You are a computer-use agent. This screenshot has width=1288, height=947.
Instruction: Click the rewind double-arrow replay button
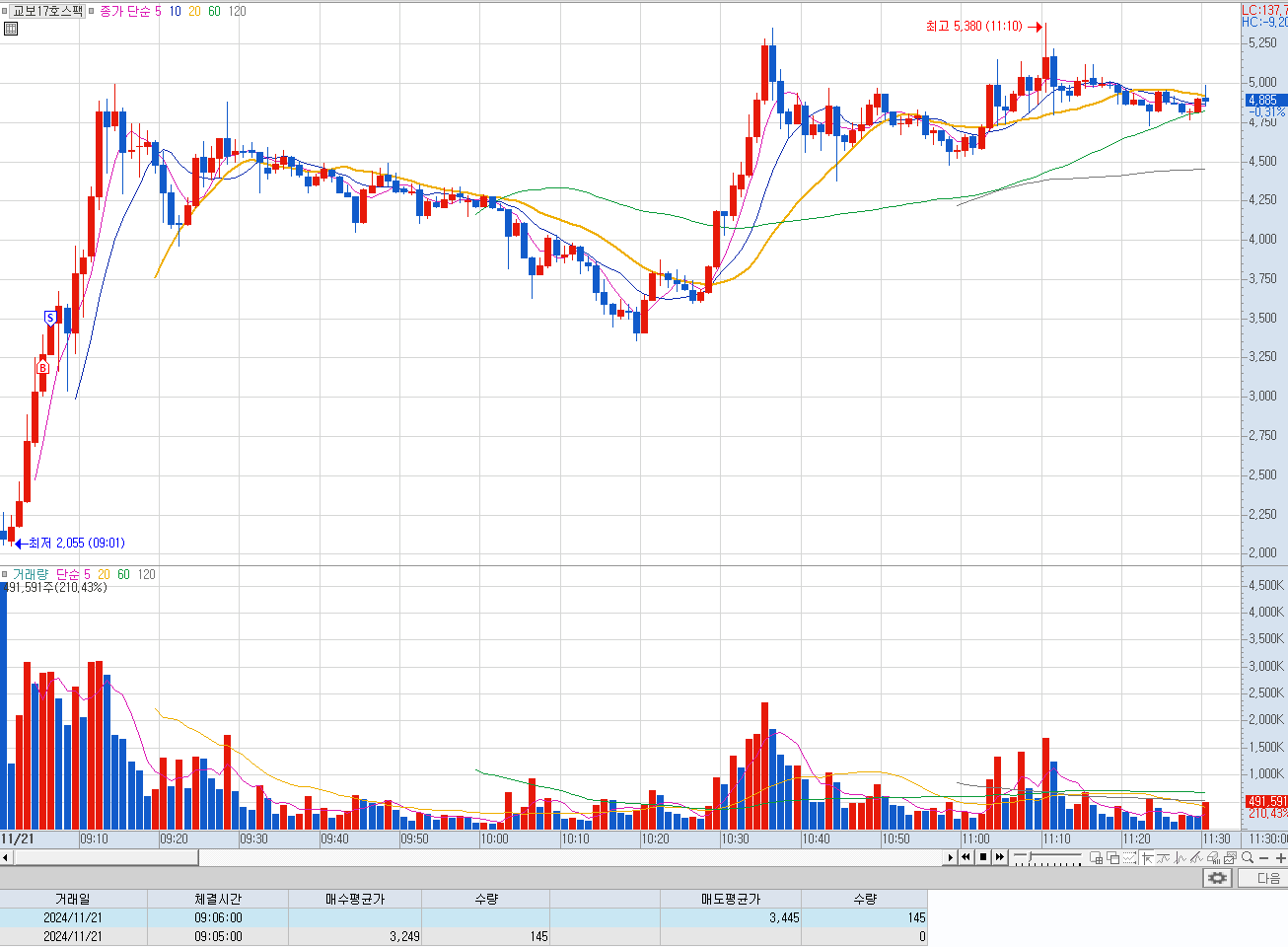[x=966, y=857]
